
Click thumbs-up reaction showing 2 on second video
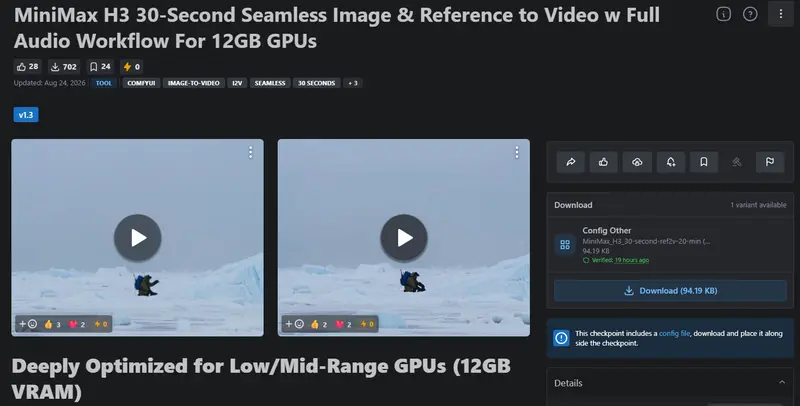pyautogui.click(x=318, y=324)
